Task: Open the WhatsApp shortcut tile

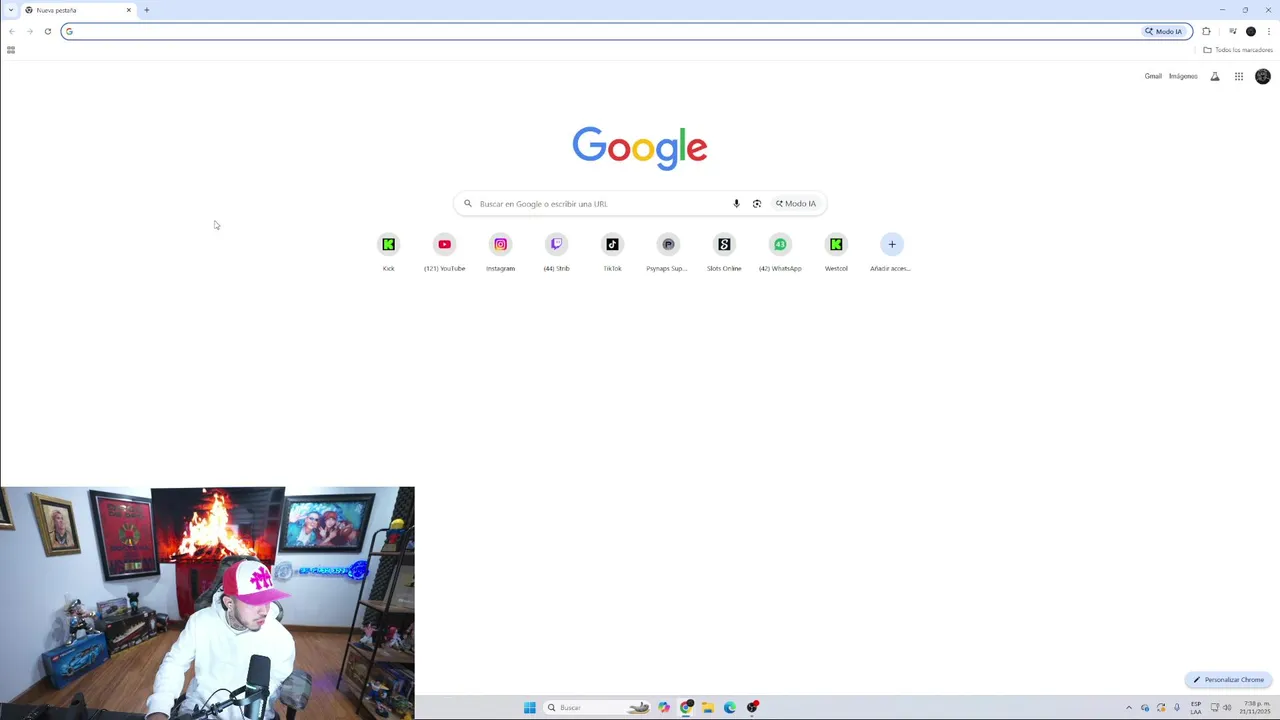Action: (780, 252)
